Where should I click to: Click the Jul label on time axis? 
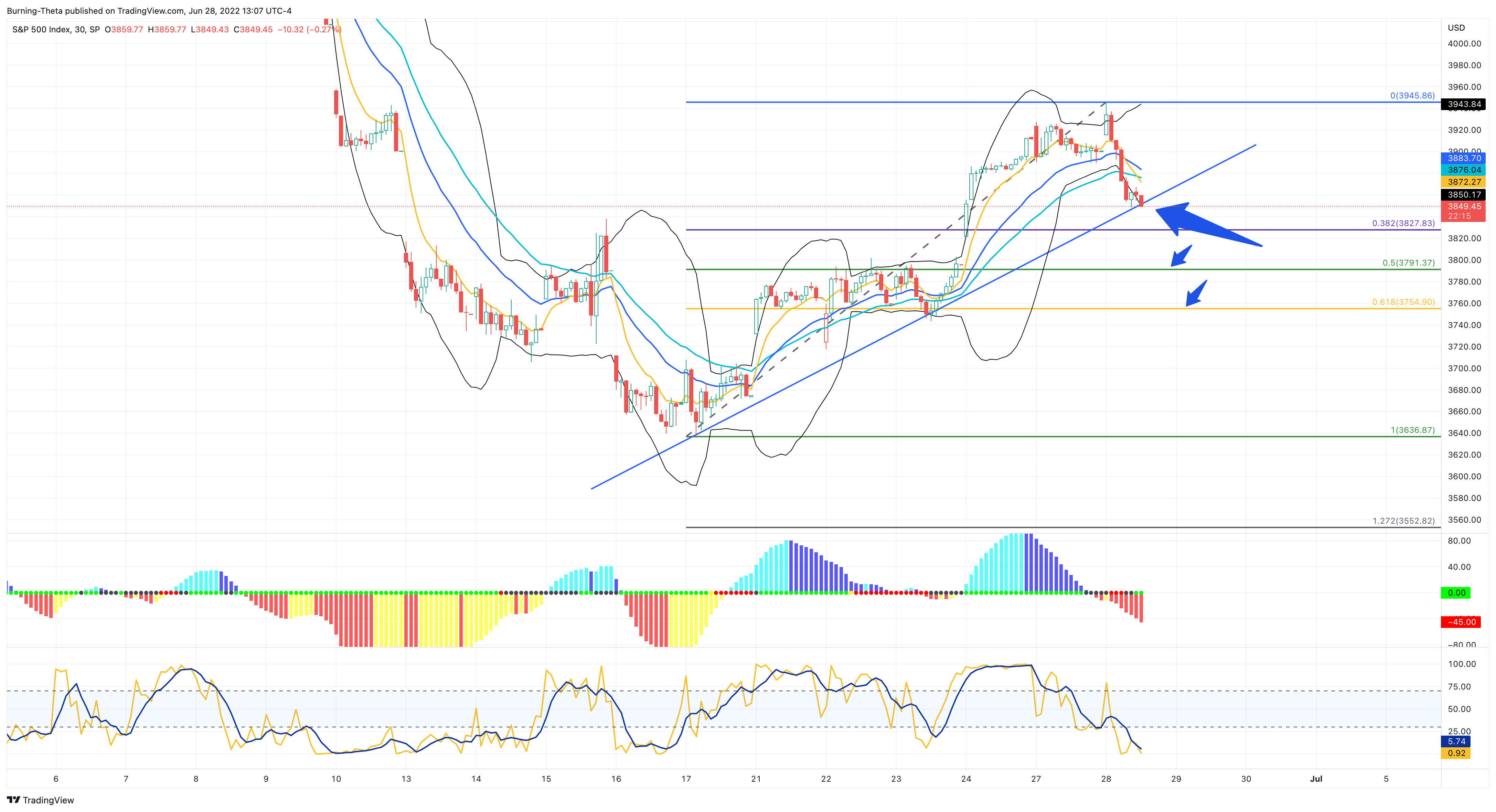click(1316, 779)
